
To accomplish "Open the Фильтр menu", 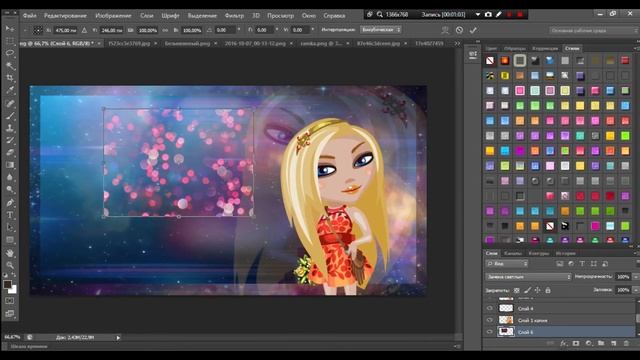I will click(234, 16).
